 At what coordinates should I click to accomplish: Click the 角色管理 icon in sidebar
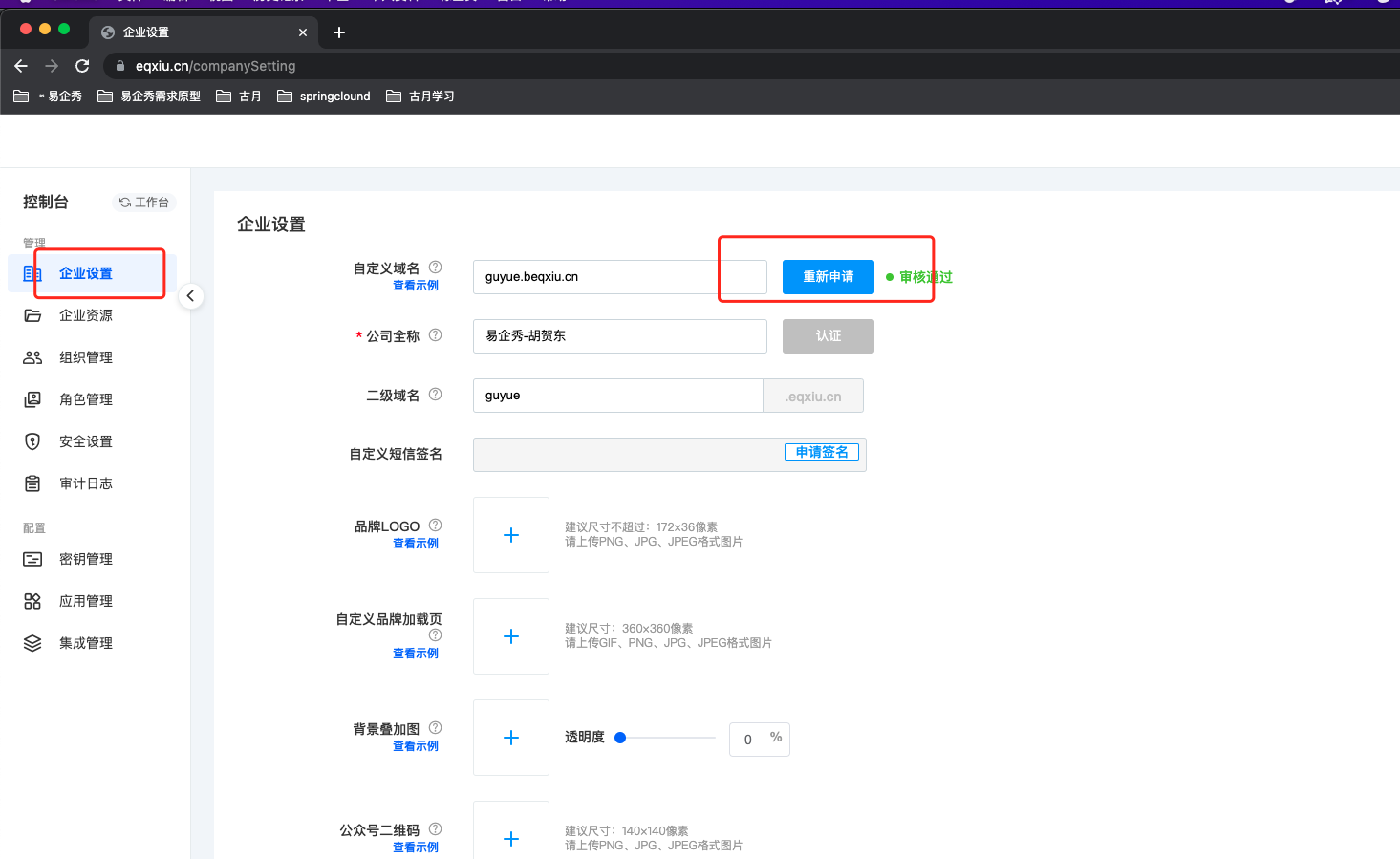(32, 399)
